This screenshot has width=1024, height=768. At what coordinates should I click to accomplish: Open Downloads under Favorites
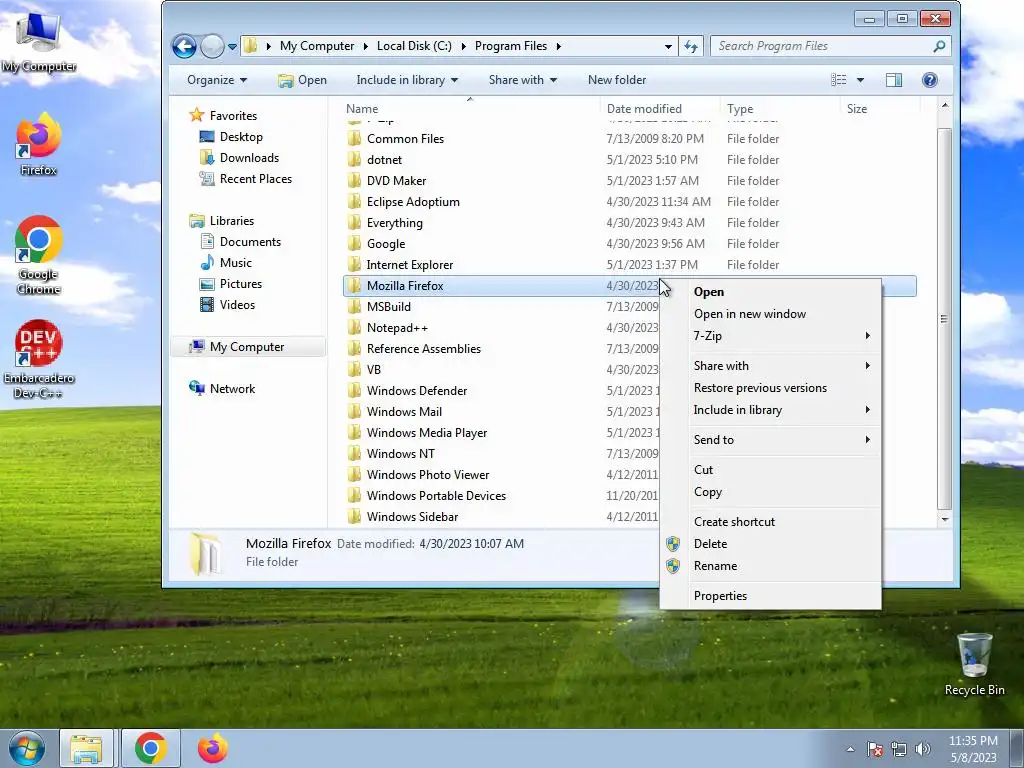tap(239, 157)
